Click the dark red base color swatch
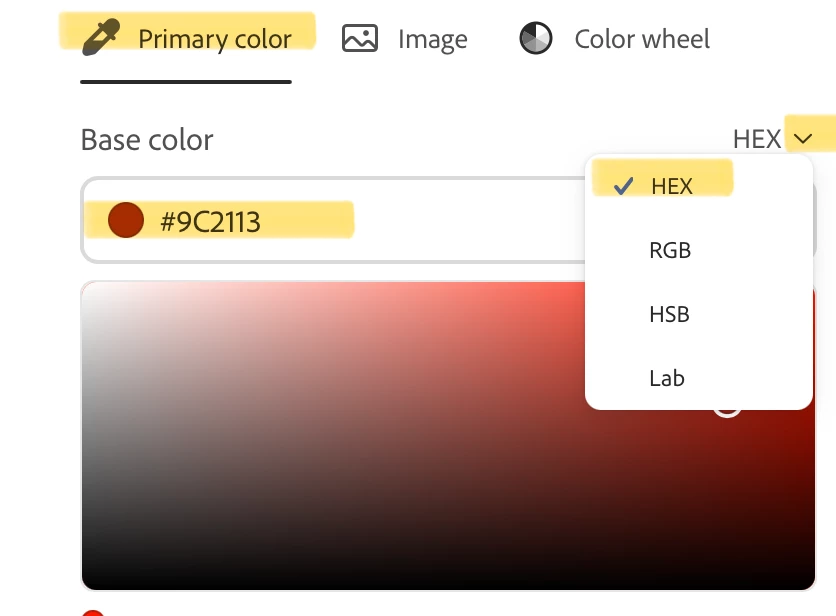Image resolution: width=836 pixels, height=616 pixels. [126, 220]
